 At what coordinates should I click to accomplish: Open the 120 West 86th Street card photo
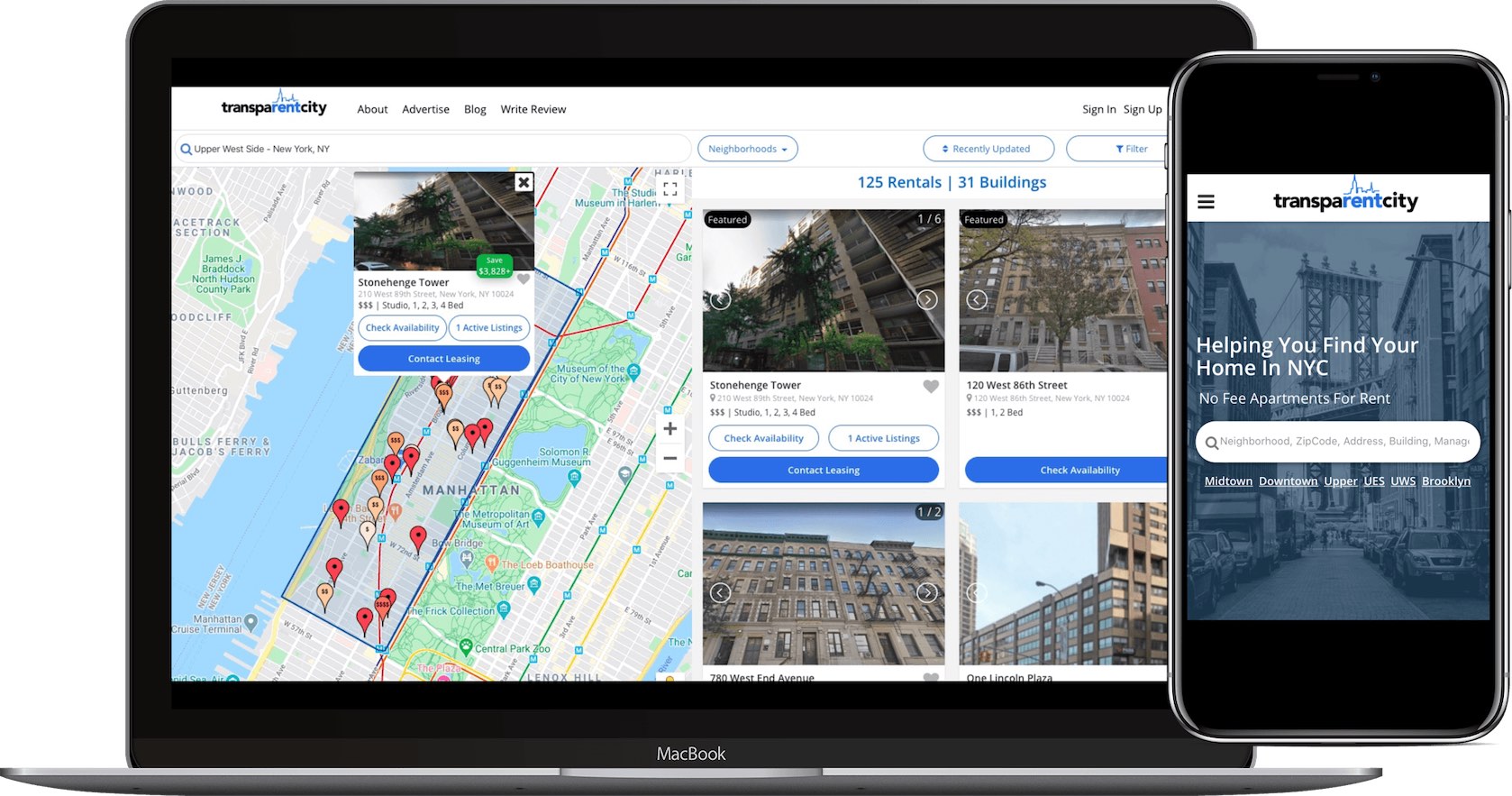(x=1063, y=290)
